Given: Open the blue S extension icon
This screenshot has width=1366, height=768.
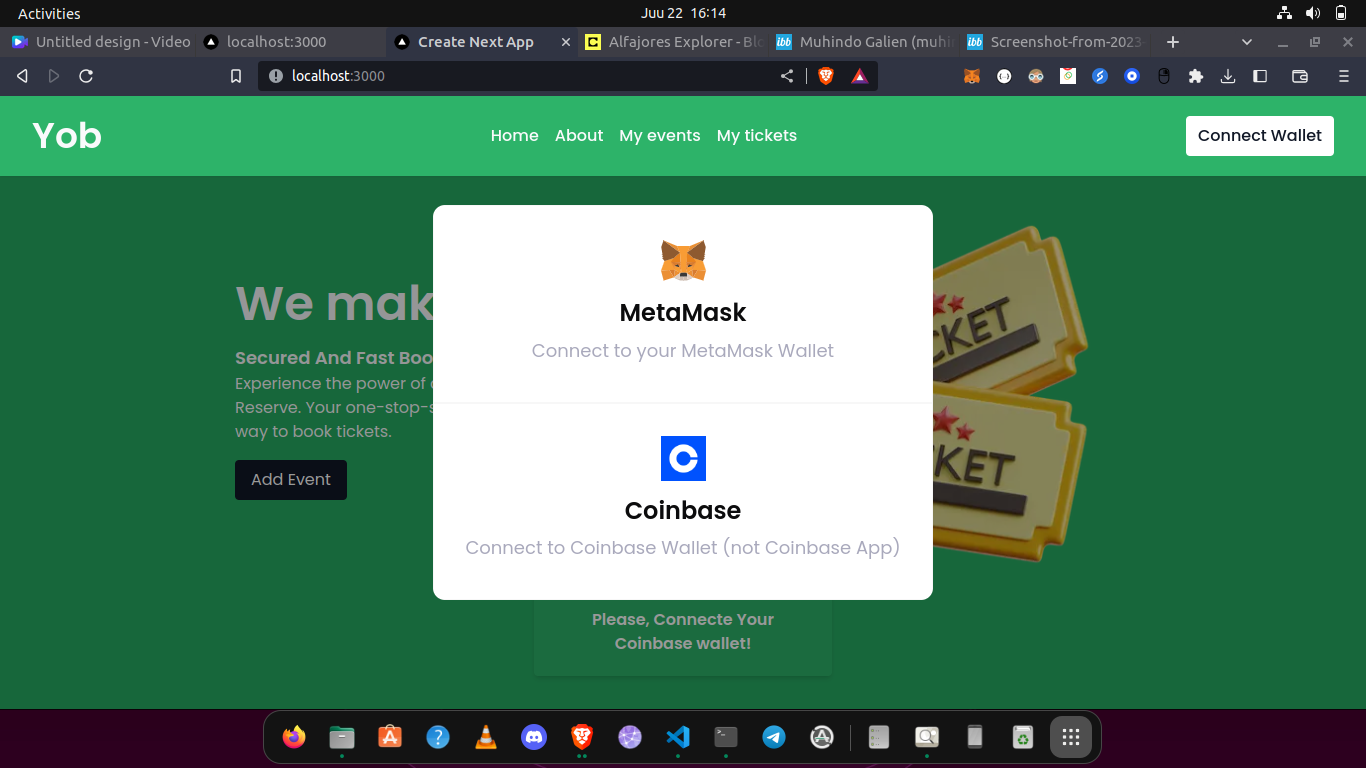Looking at the screenshot, I should 1100,76.
